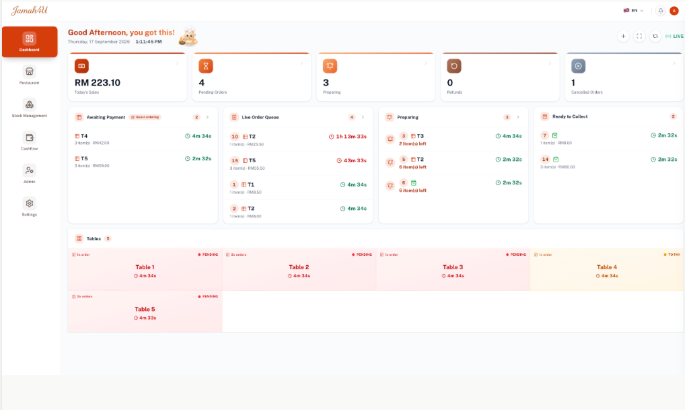Click the Ready to Collect panel icon
685x410 pixels.
545,117
